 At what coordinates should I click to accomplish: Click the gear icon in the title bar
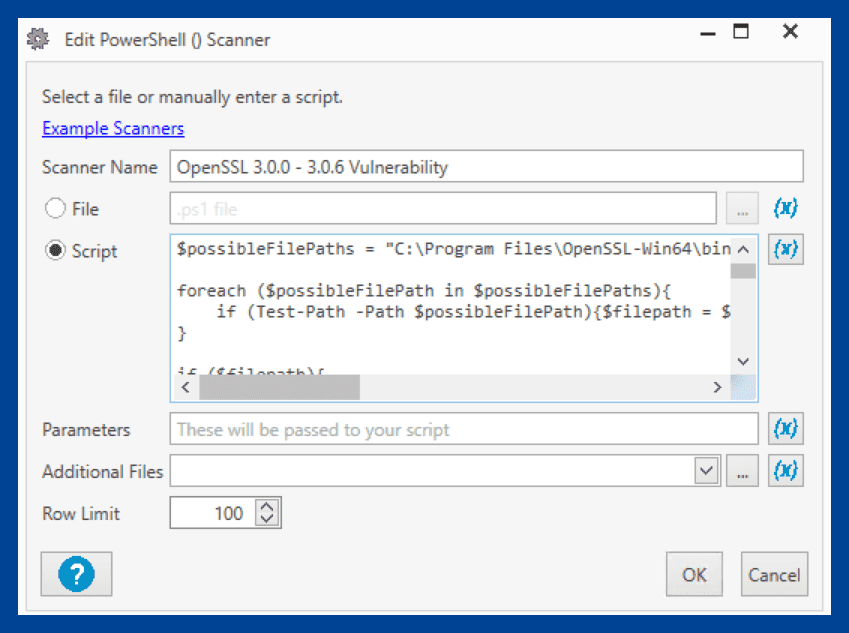38,39
